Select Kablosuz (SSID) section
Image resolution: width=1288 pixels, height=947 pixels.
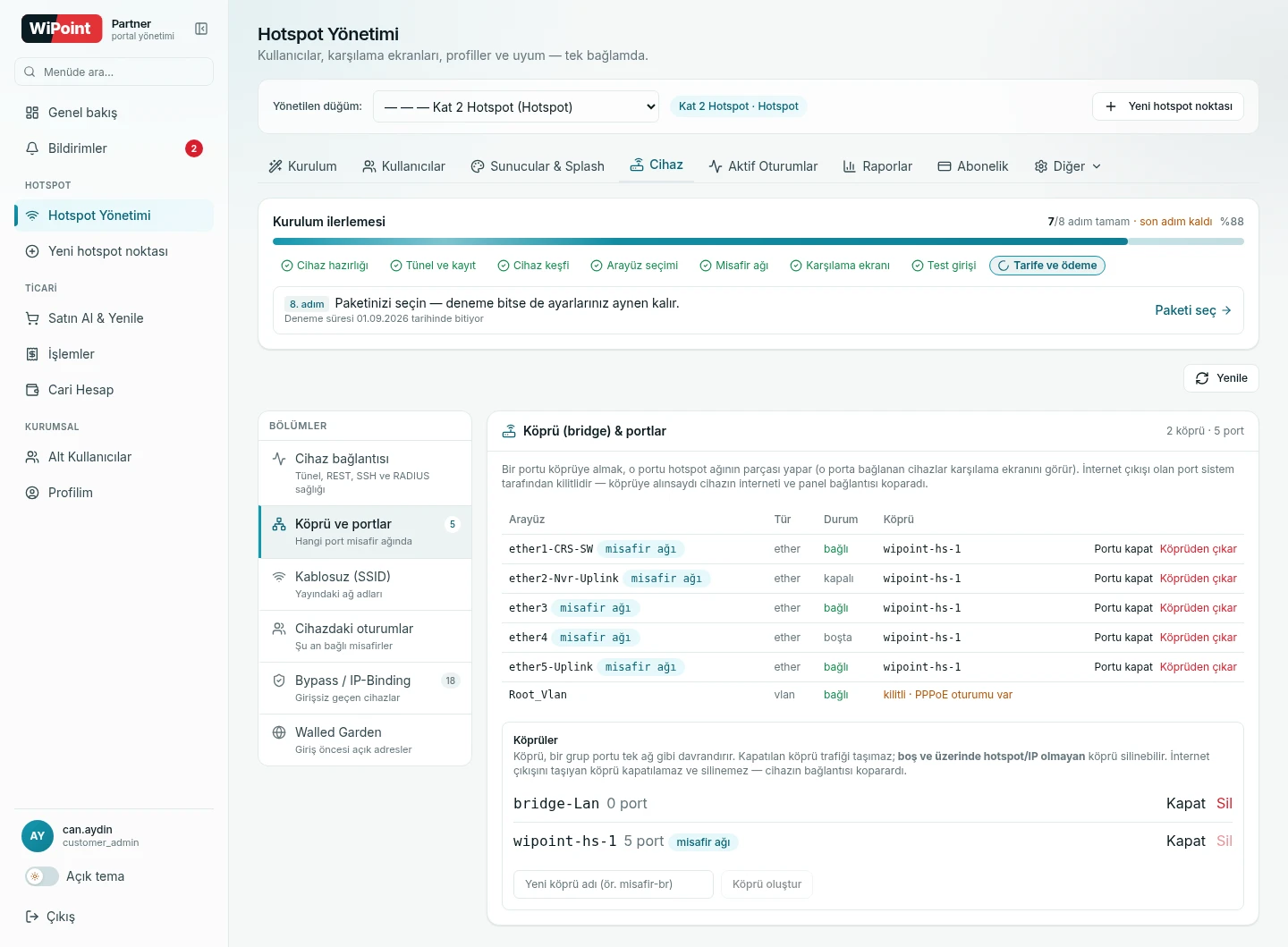[x=365, y=585]
